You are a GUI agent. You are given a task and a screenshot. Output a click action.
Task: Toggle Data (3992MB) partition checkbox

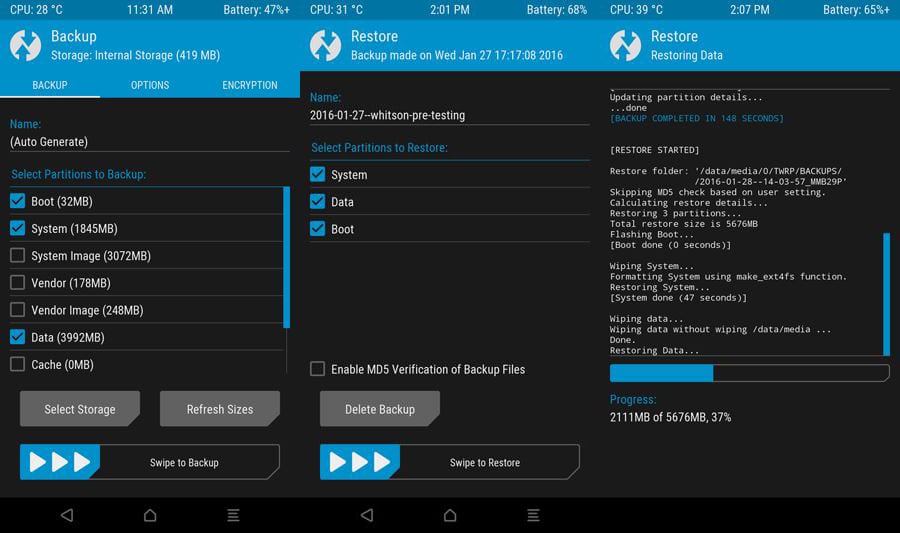[18, 337]
